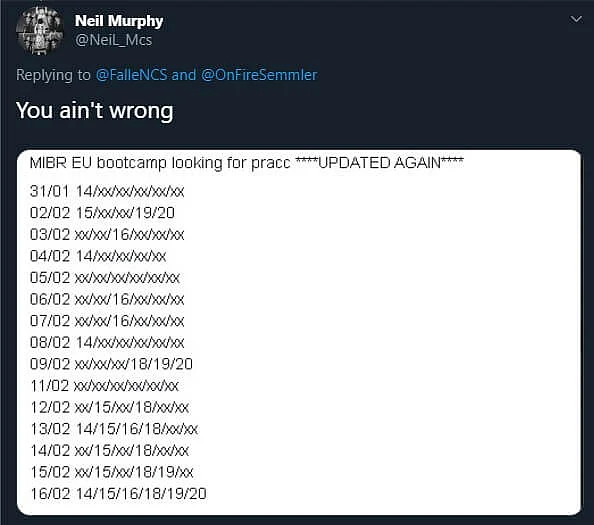Click the 07/02 schedule row
594x525 pixels.
107,321
